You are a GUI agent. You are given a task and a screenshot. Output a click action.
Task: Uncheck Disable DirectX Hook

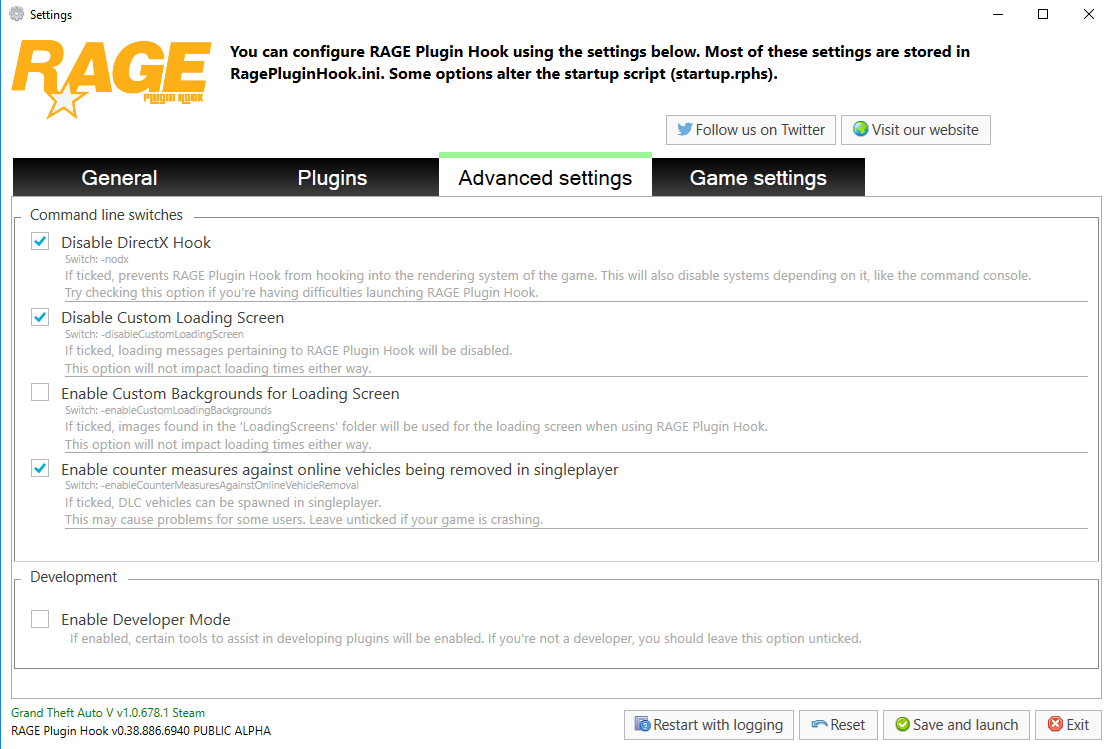(x=40, y=241)
